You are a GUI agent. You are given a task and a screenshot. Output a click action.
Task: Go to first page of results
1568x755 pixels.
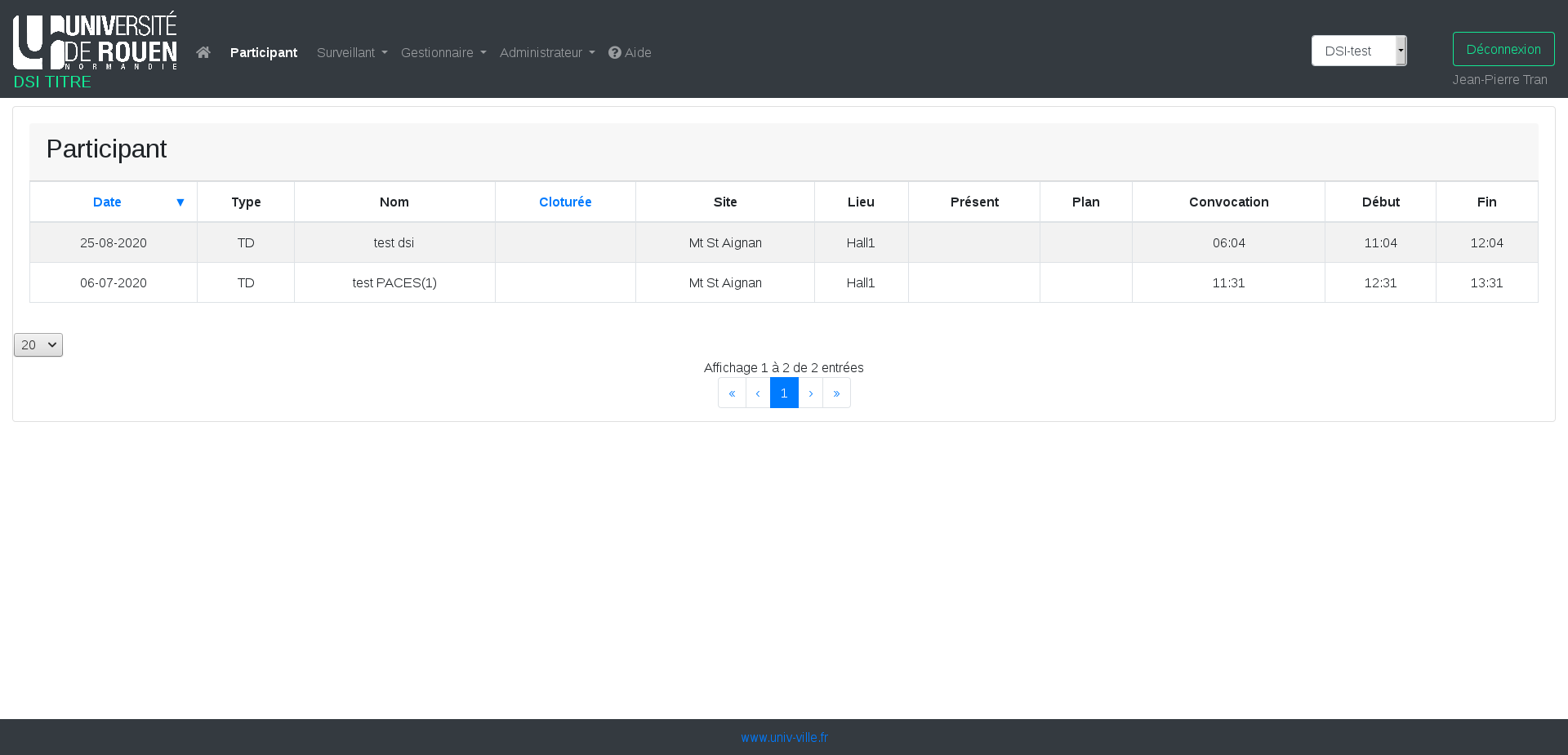coord(732,393)
